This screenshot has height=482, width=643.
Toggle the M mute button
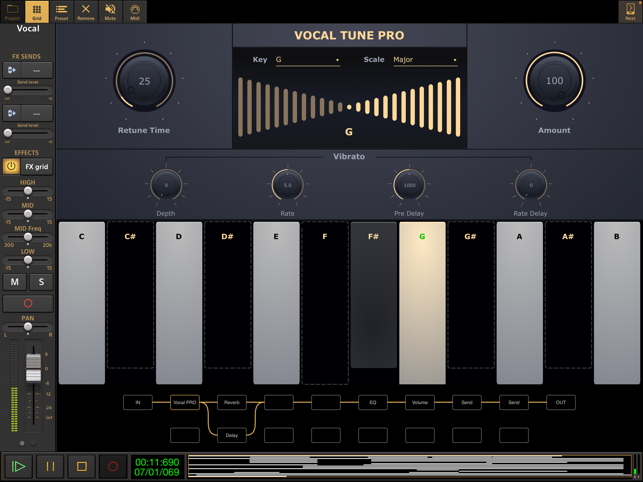15,282
